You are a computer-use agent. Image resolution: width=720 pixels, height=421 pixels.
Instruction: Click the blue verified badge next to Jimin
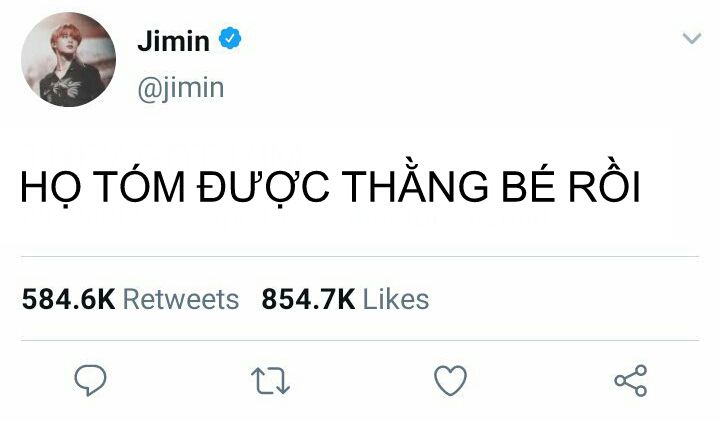tap(230, 39)
